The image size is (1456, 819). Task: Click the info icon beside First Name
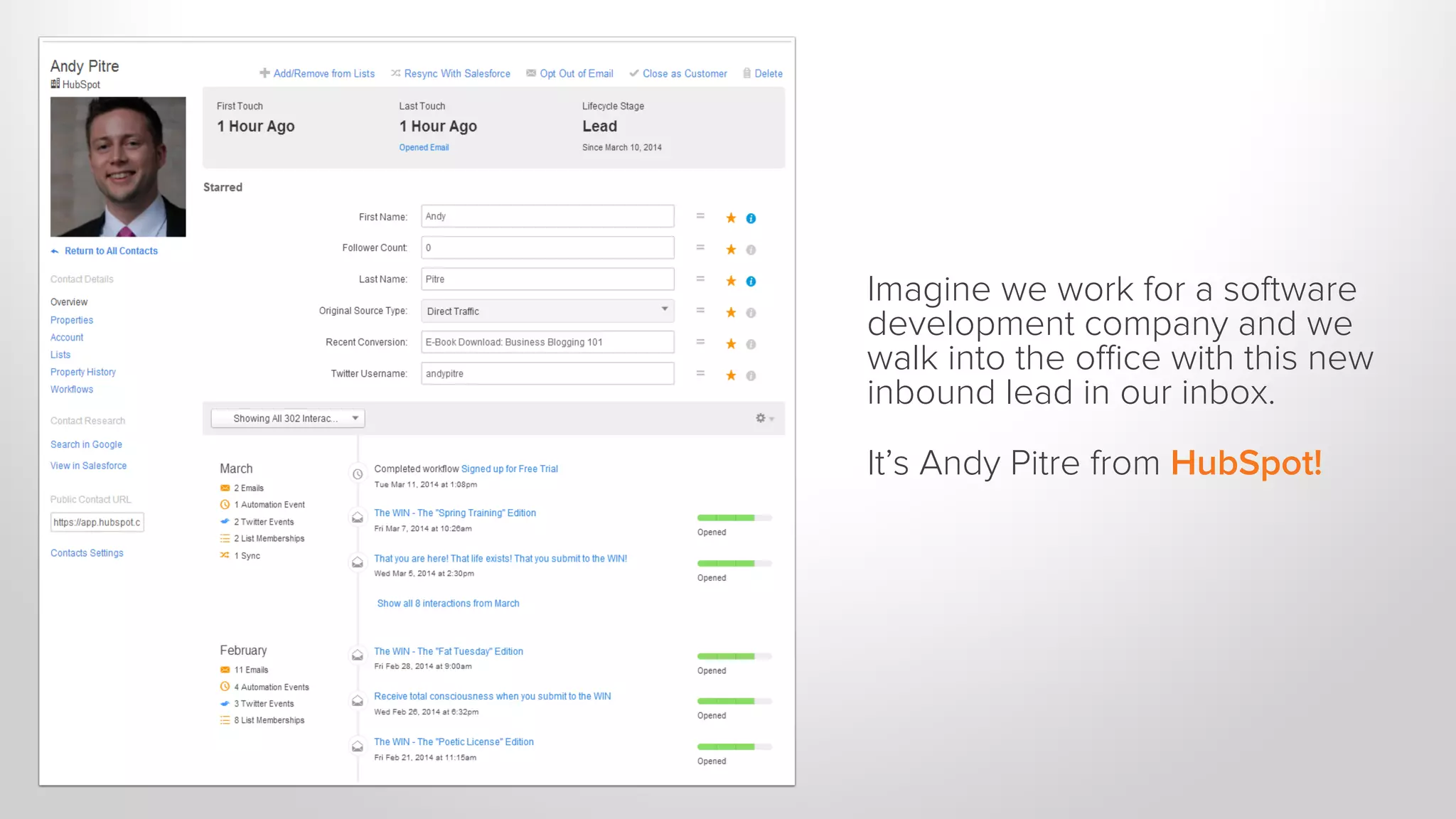[x=751, y=218]
